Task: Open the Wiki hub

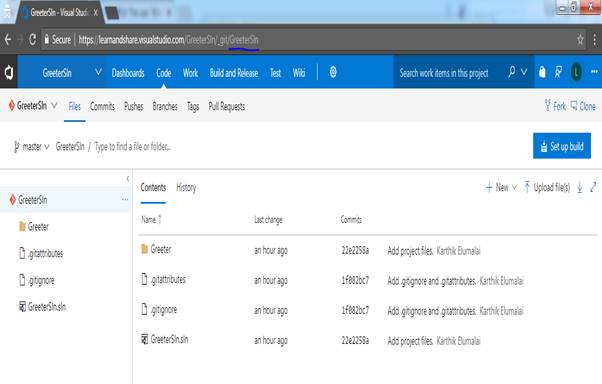Action: coord(299,73)
